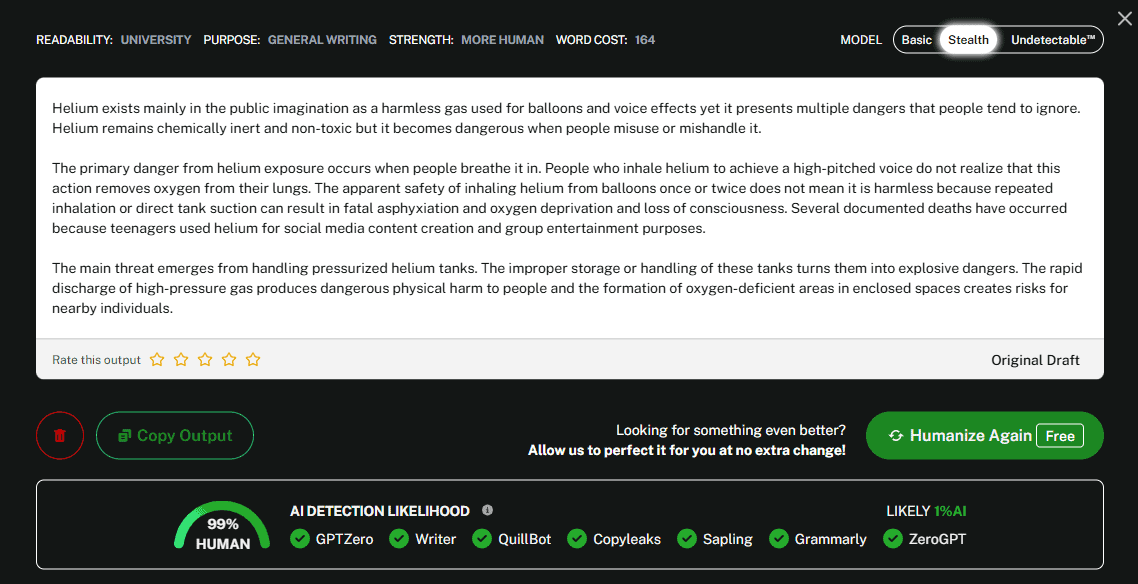Screen dimensions: 1138x584
Task: Click the Copy Output button
Action: [x=175, y=435]
